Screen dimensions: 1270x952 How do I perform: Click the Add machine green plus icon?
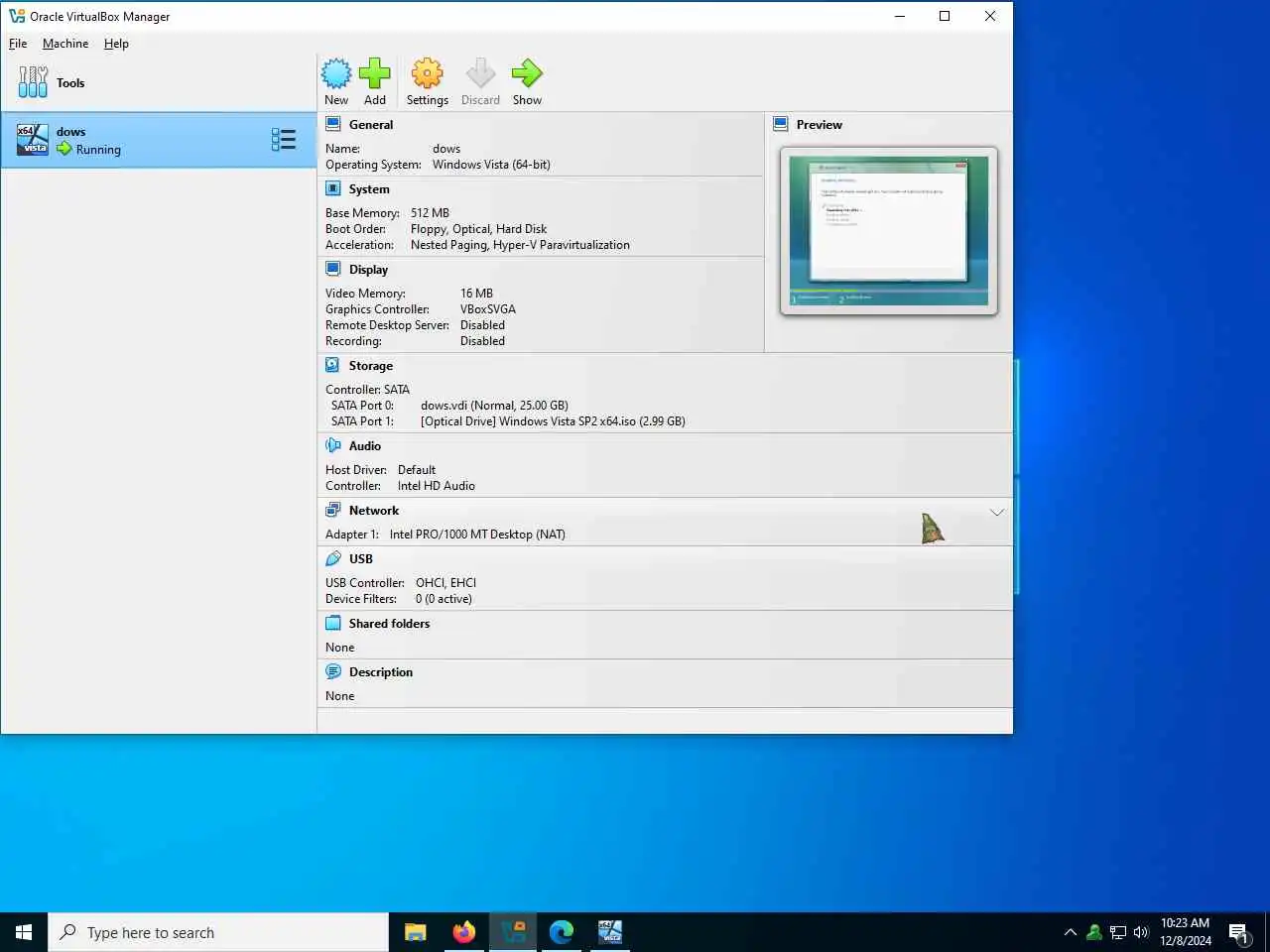[374, 73]
